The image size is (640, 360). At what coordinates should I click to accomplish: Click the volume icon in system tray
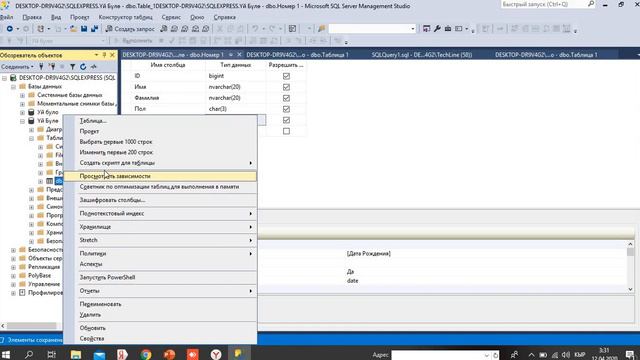(x=566, y=355)
